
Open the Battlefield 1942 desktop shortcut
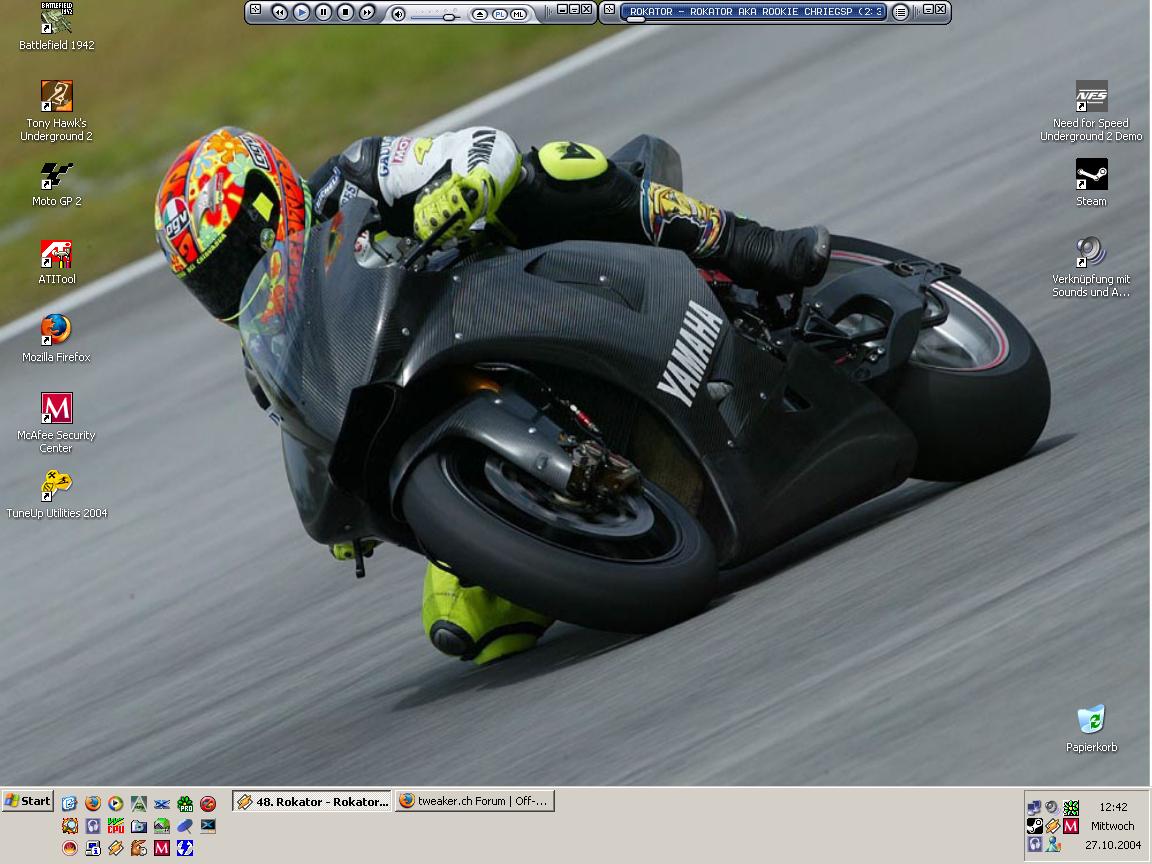click(56, 18)
